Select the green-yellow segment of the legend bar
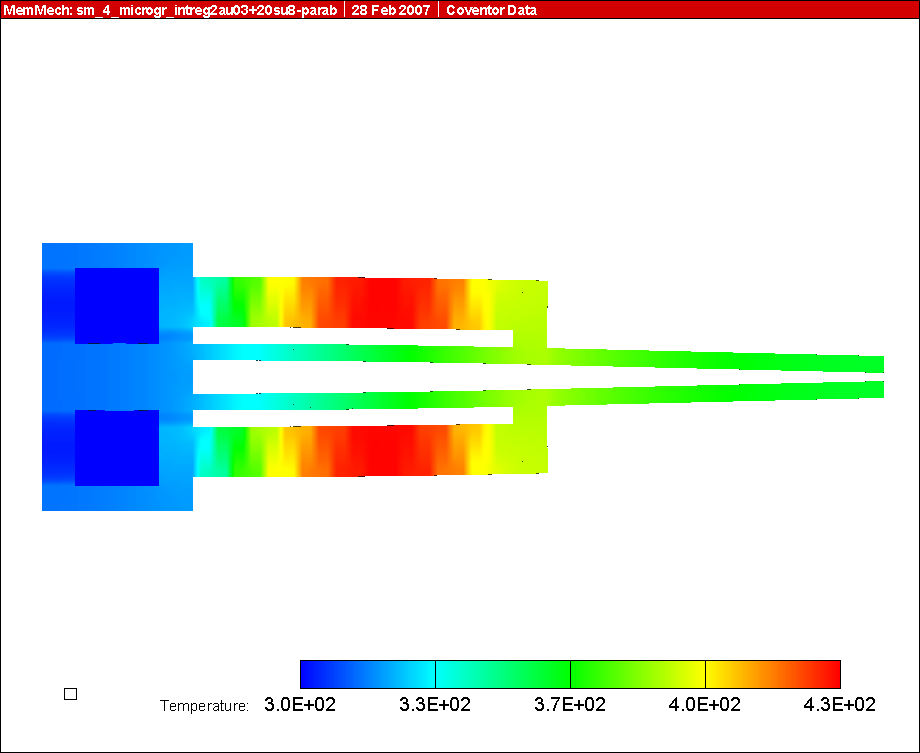The width and height of the screenshot is (920, 753). 637,673
